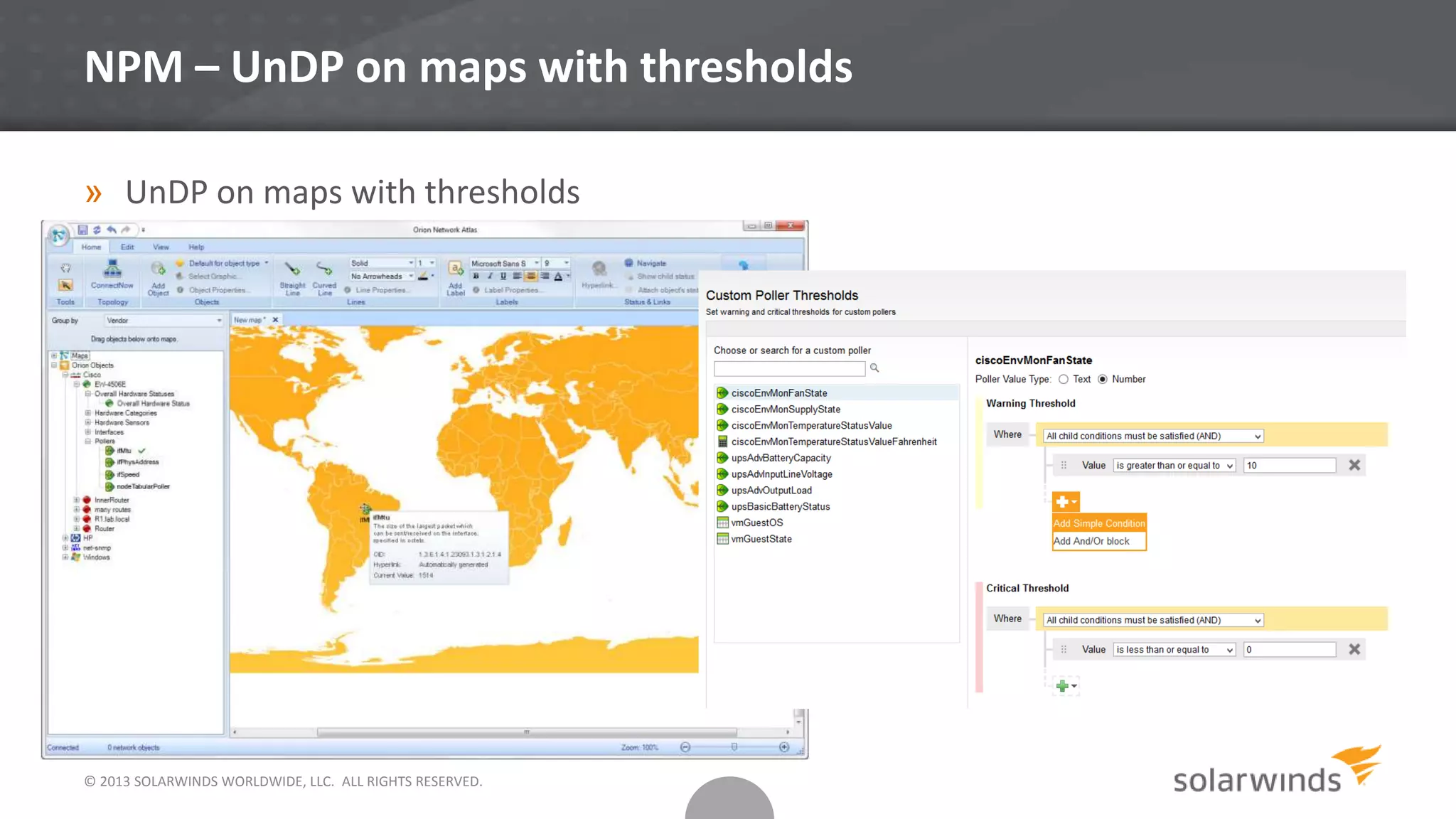Viewport: 1456px width, 819px height.
Task: Collapse the Pollers tree node
Action: [x=88, y=441]
